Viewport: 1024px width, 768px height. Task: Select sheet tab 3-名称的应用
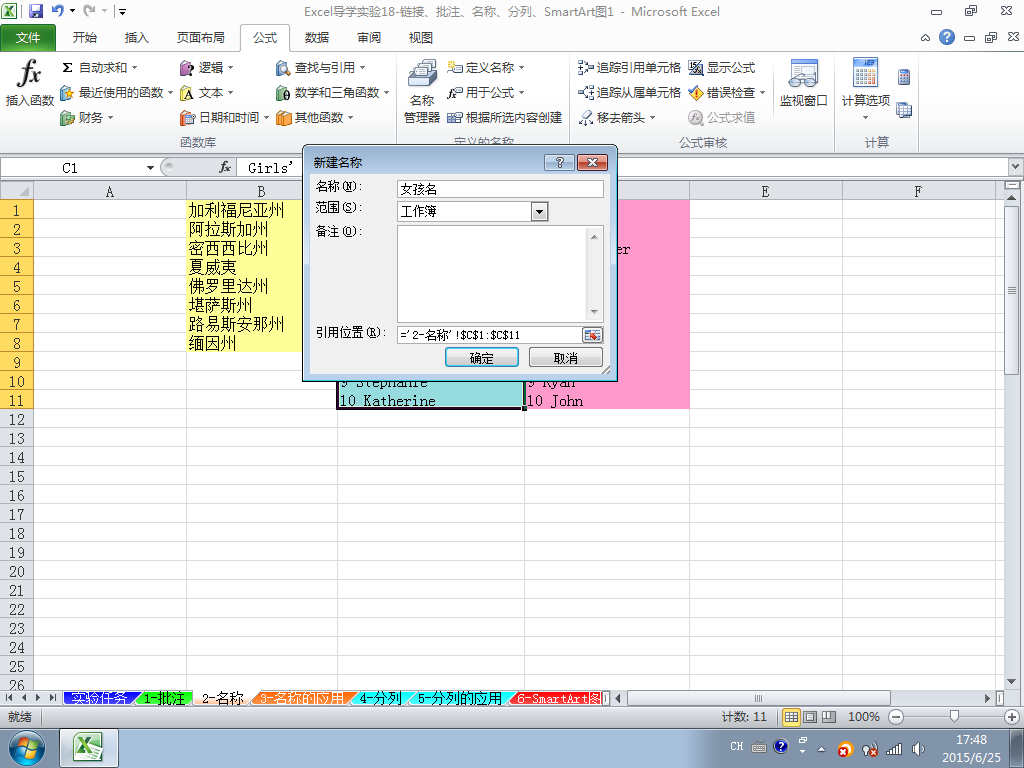coord(302,699)
